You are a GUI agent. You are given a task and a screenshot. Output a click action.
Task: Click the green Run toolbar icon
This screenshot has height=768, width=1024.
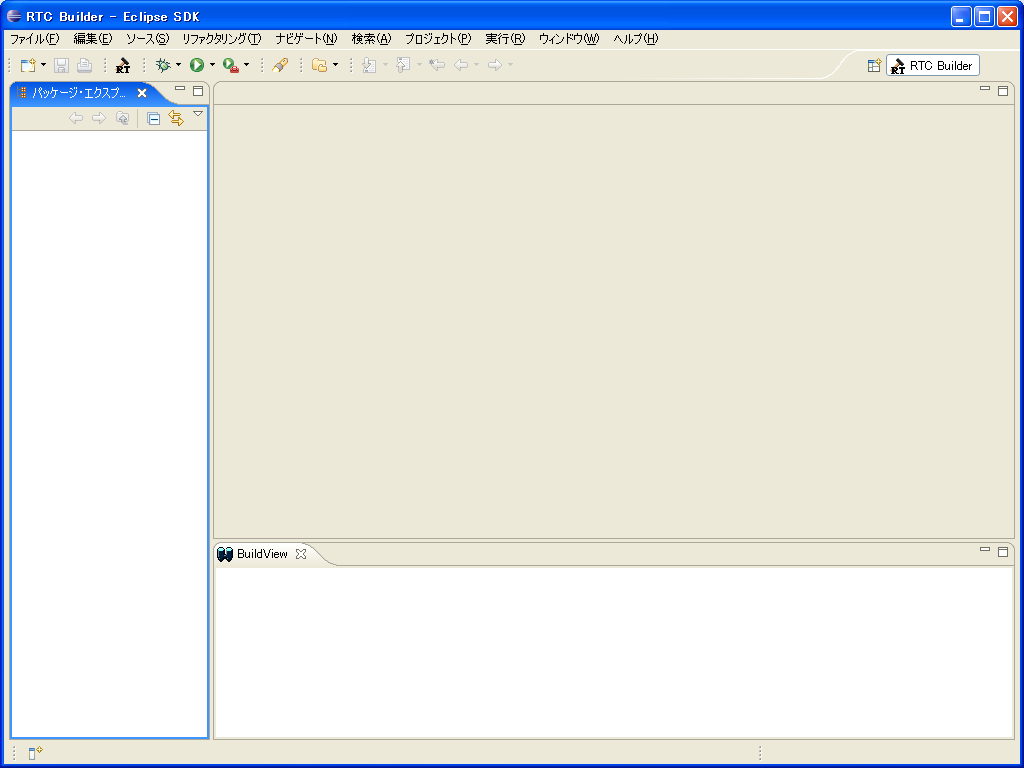coord(196,65)
